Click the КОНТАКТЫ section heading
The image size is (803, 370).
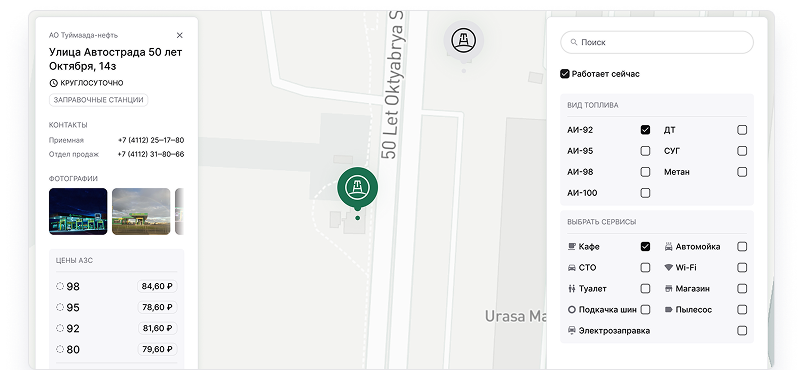(68, 125)
